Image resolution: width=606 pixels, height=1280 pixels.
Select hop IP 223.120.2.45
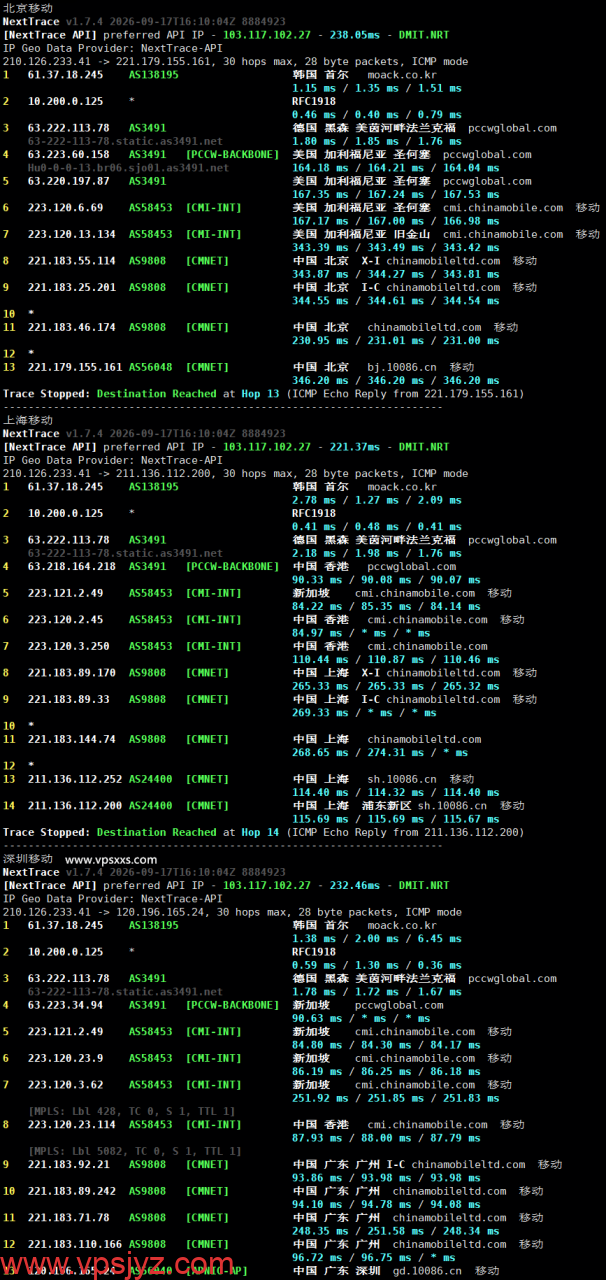click(x=66, y=619)
